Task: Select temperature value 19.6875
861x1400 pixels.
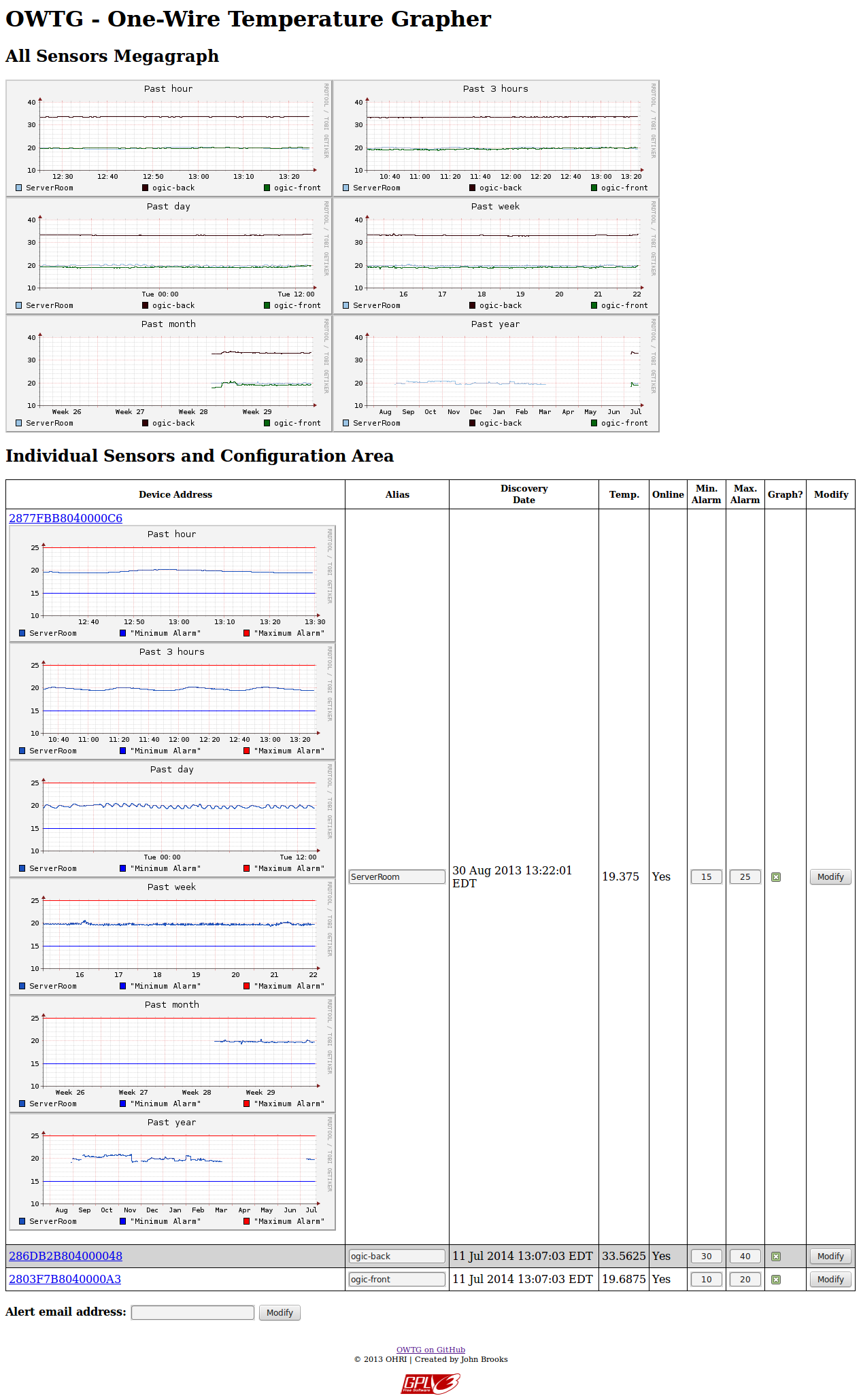Action: click(x=624, y=1280)
